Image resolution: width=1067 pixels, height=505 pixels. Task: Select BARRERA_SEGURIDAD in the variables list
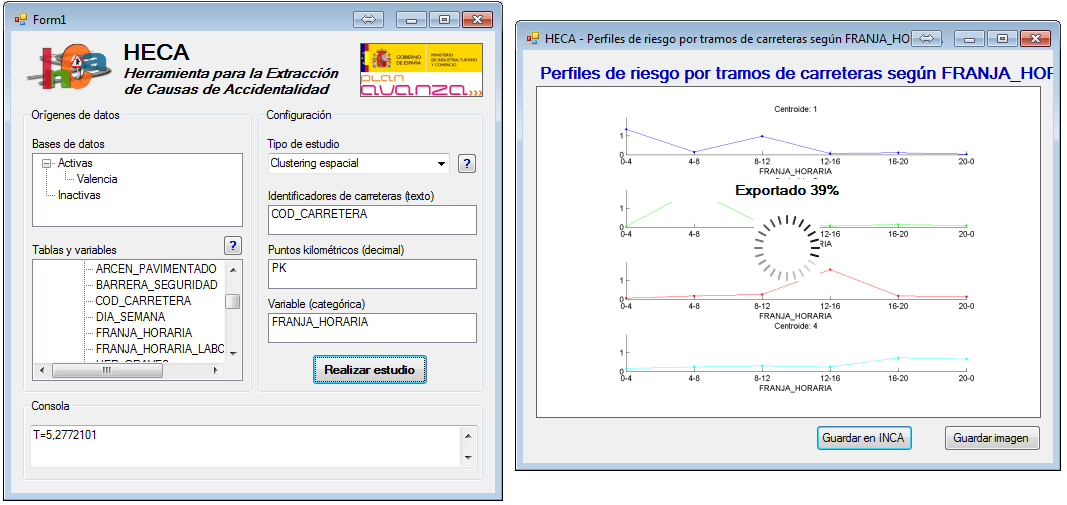point(156,285)
